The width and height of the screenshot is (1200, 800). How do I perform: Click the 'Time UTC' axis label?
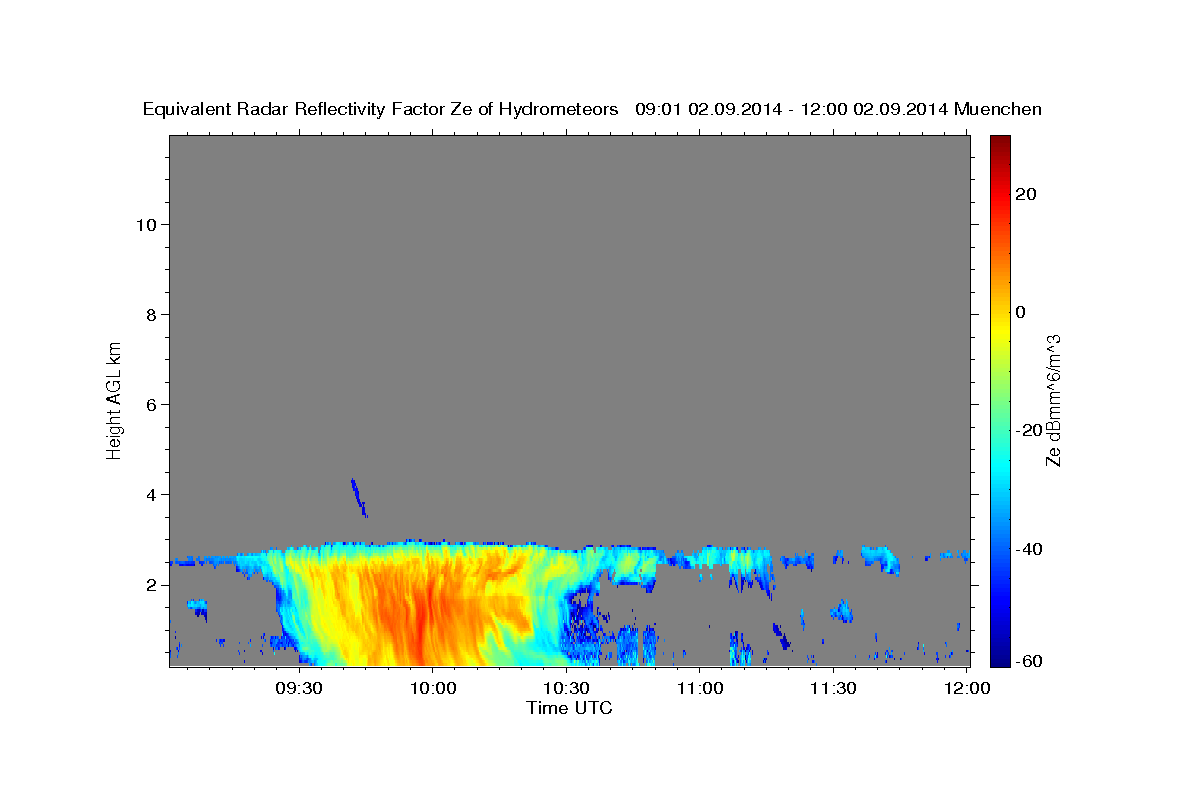point(569,708)
